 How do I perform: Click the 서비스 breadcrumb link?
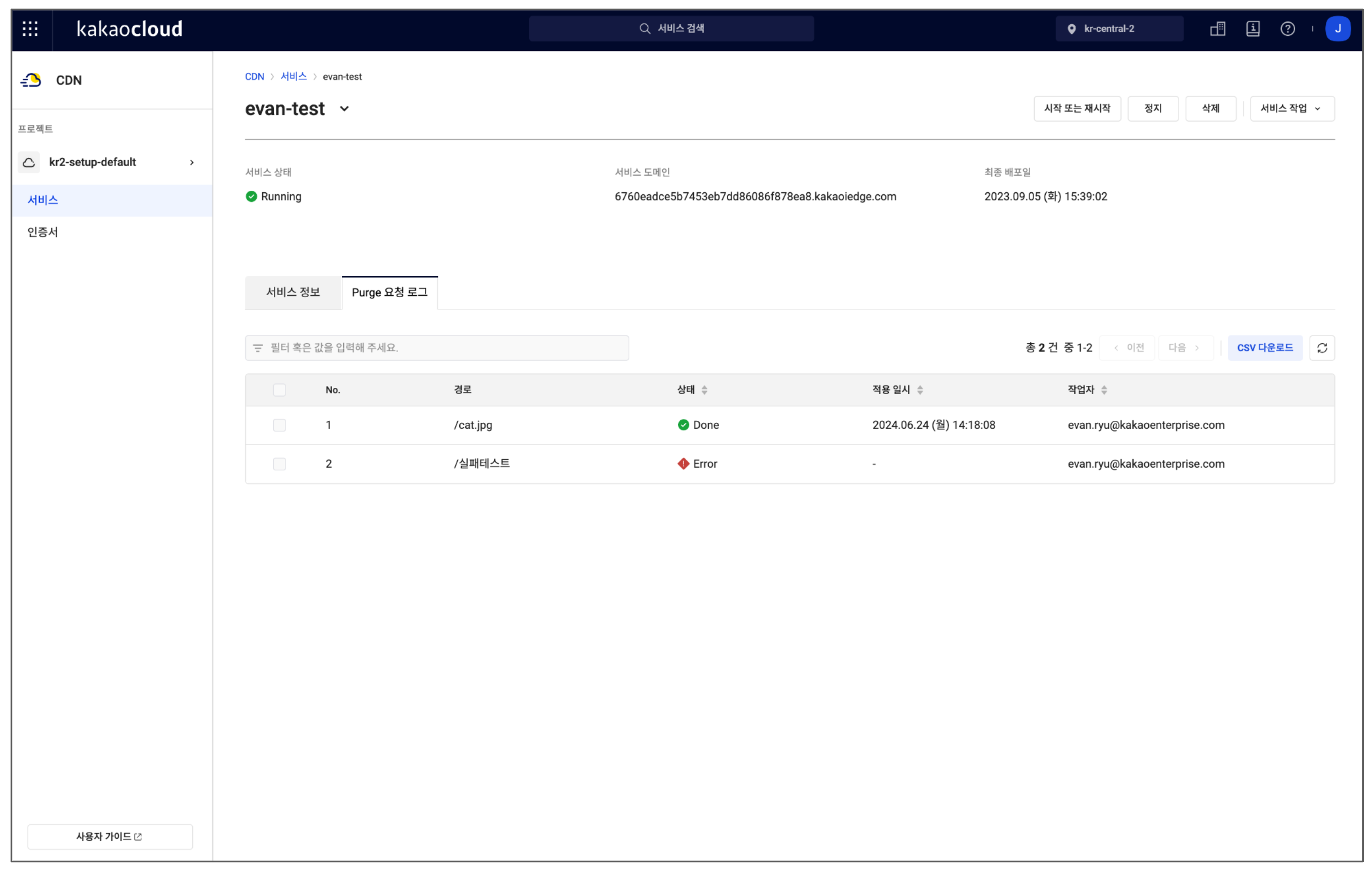coord(293,76)
